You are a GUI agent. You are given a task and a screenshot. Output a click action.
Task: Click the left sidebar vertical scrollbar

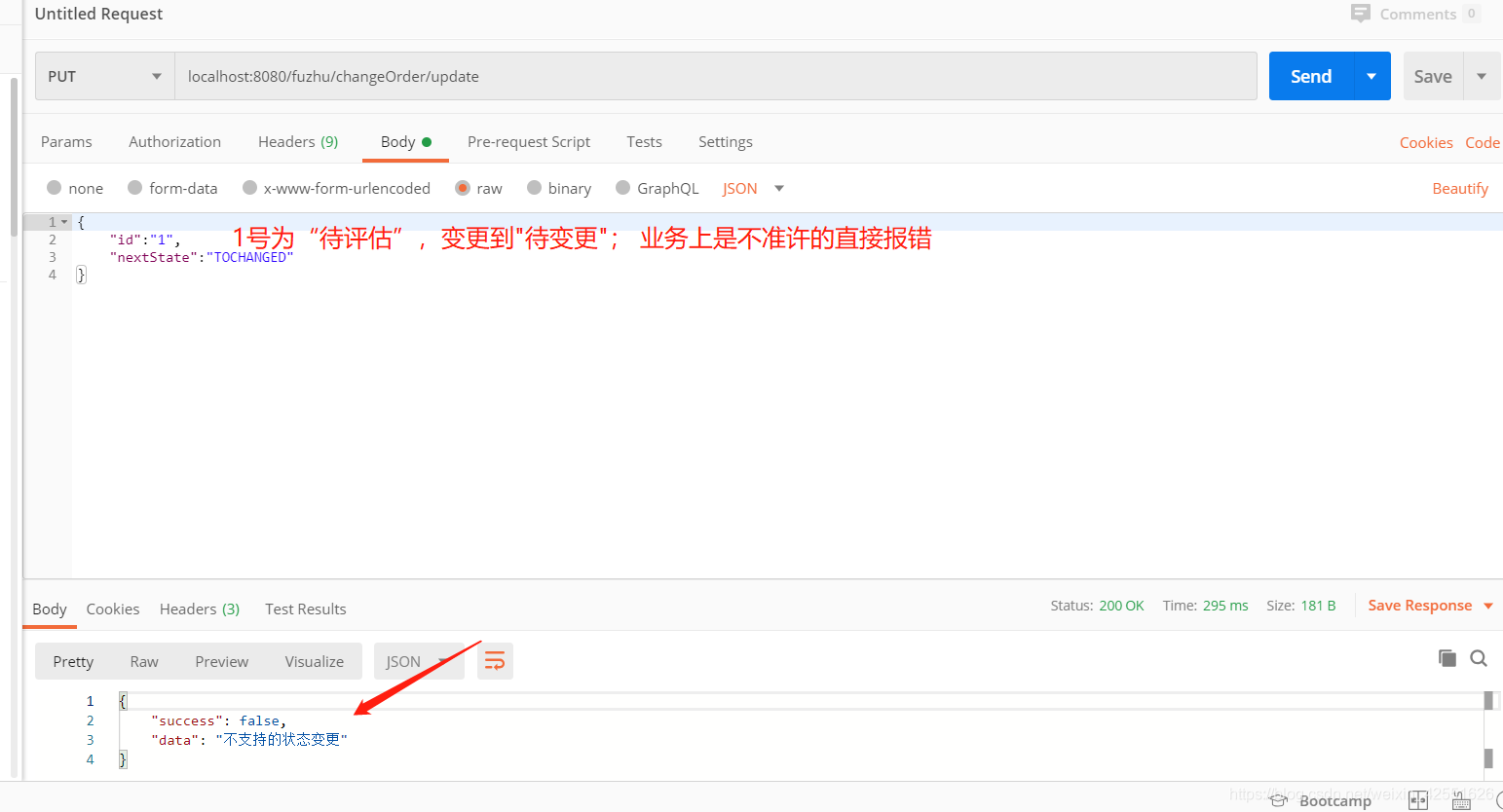tap(14, 156)
